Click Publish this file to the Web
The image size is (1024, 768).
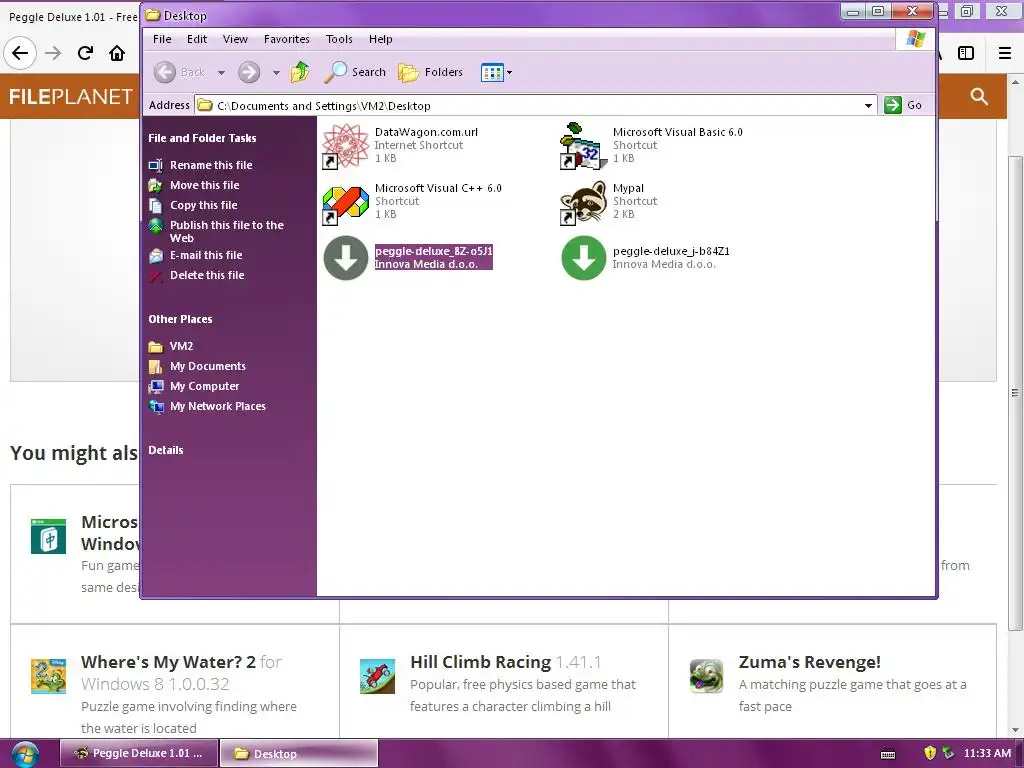(227, 231)
